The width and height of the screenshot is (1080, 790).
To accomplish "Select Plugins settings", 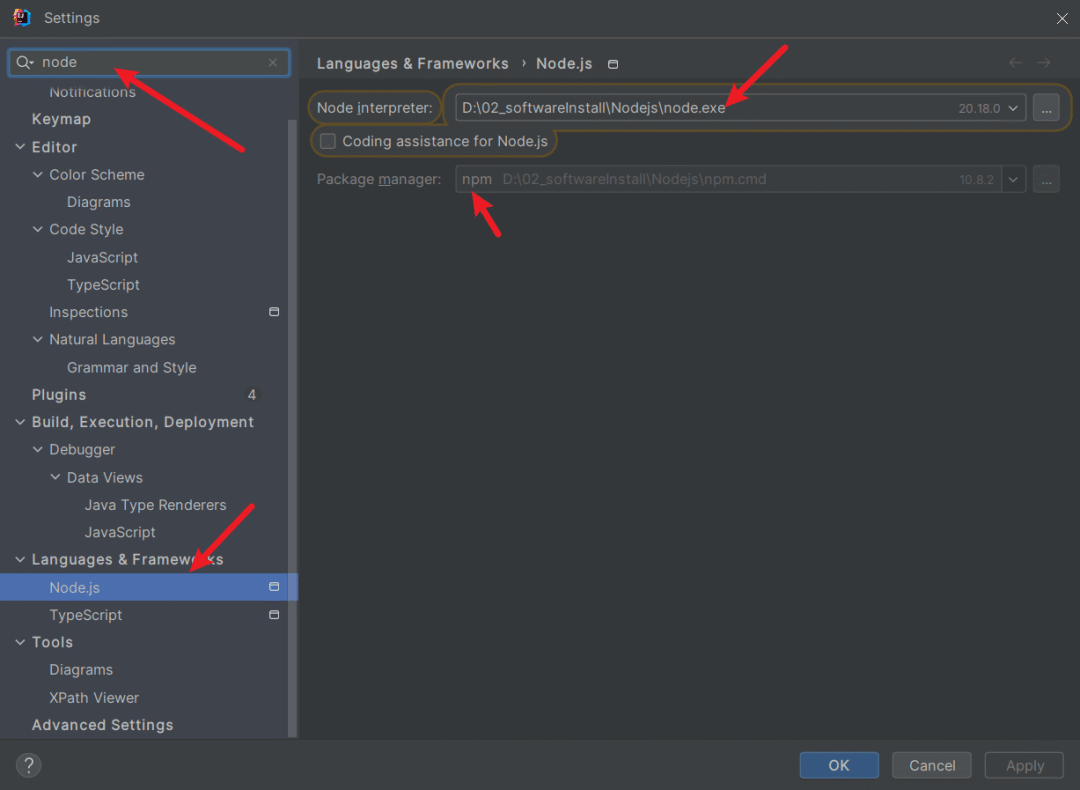I will [x=59, y=395].
